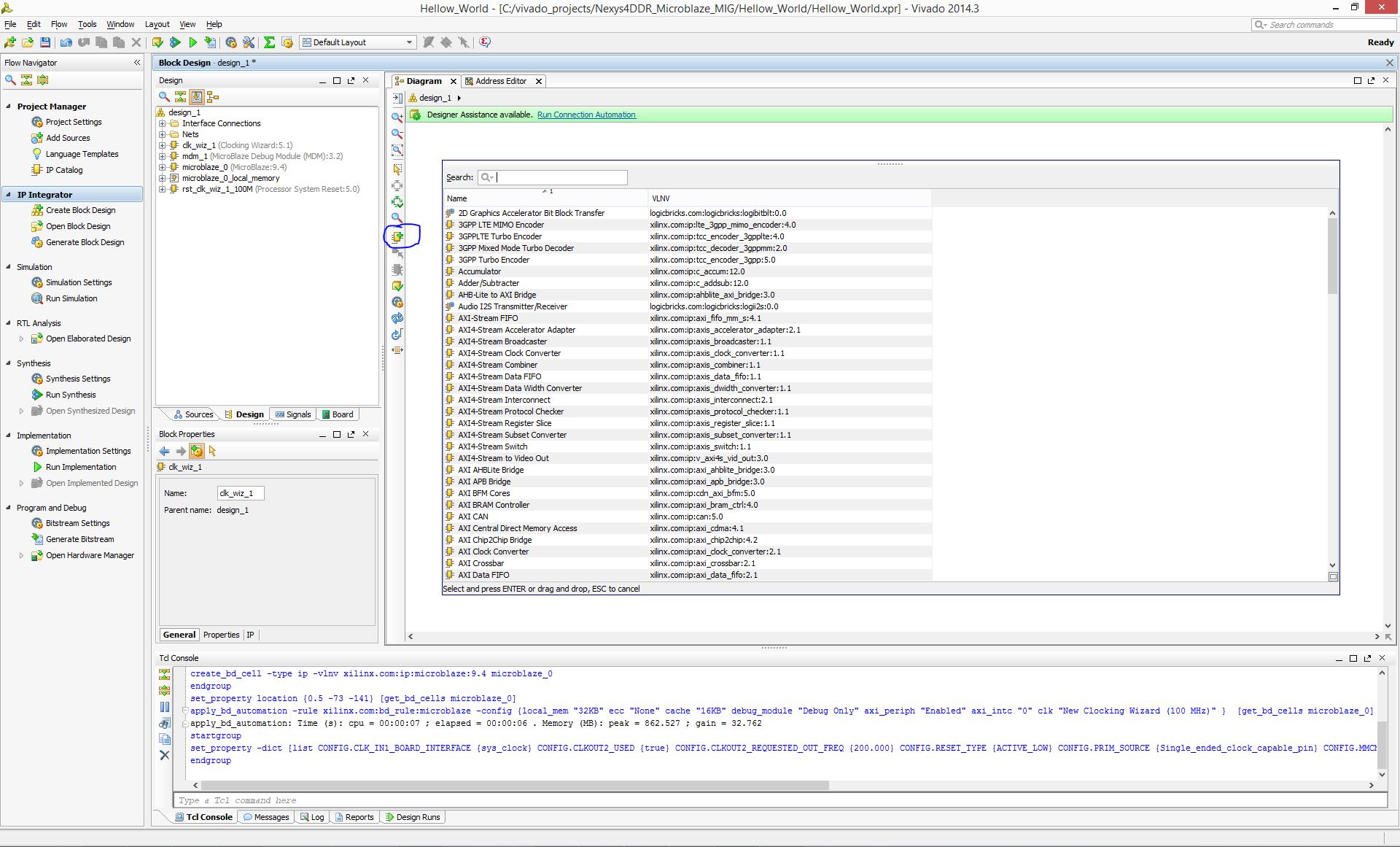Click the Project Settings gear icon in main toolbar
This screenshot has height=847, width=1400.
pyautogui.click(x=231, y=42)
